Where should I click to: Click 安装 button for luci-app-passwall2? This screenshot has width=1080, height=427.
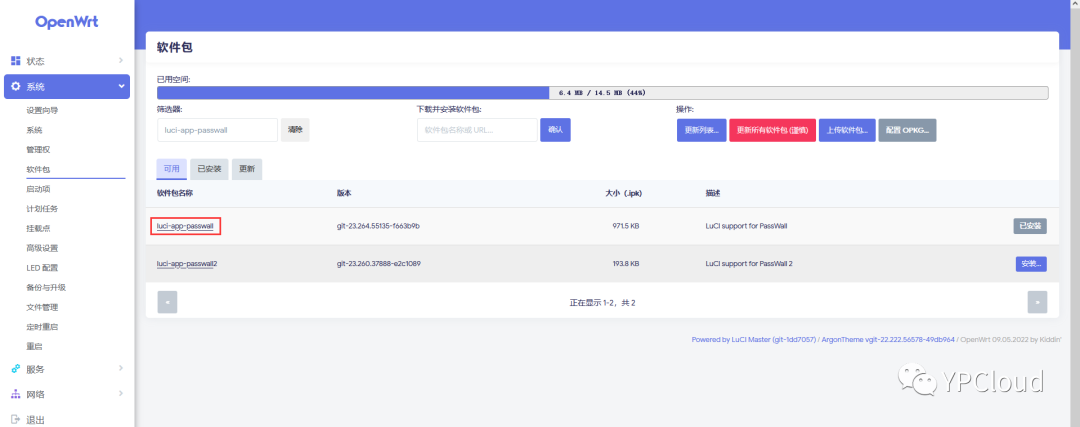tap(1031, 264)
